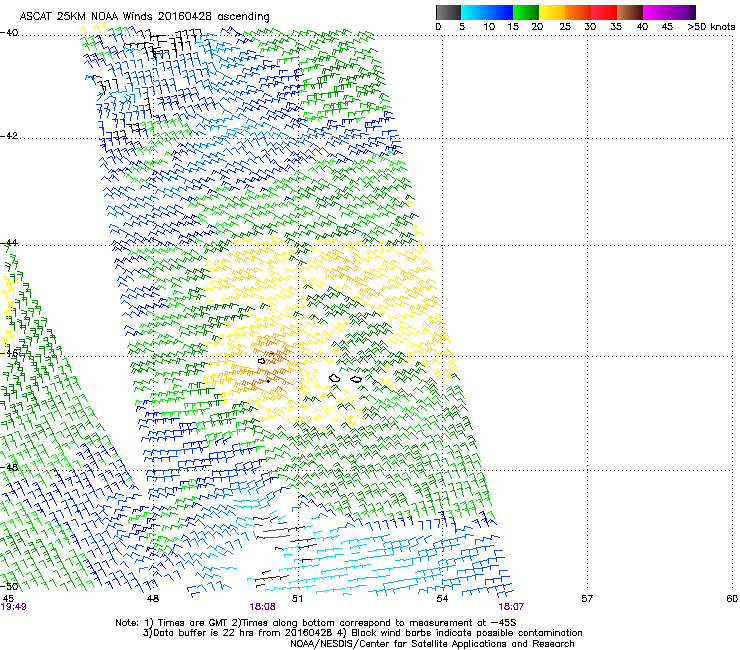Click the longitude axis label '57'

pyautogui.click(x=587, y=599)
